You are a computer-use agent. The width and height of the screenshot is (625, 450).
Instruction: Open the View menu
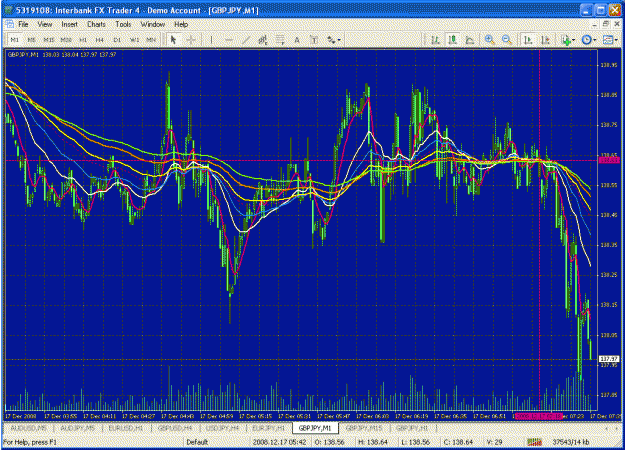pos(45,24)
